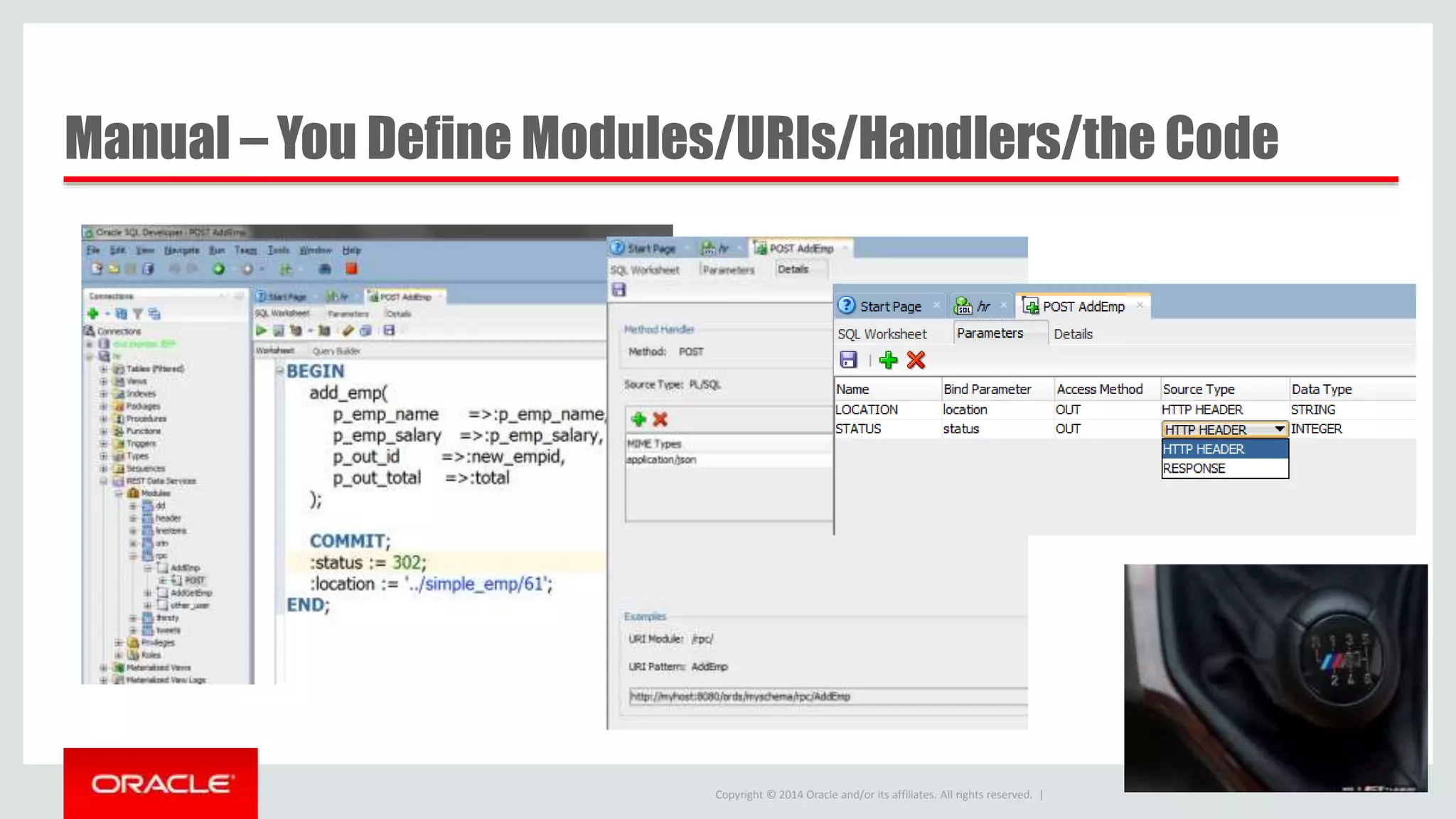Close POST AddEmp tab in front window

(x=1140, y=305)
